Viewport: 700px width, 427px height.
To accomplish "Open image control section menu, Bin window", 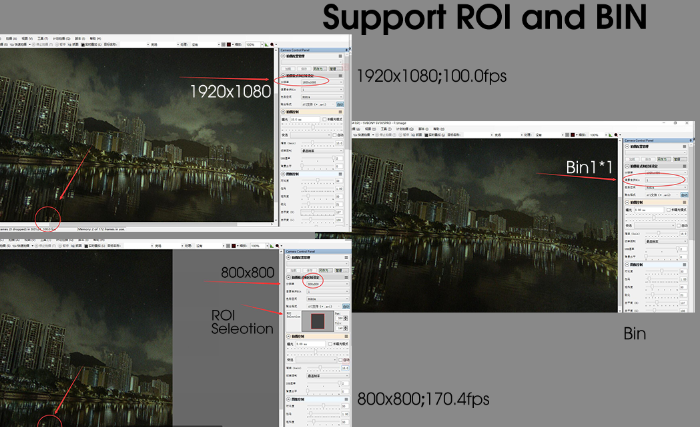I will [x=684, y=264].
